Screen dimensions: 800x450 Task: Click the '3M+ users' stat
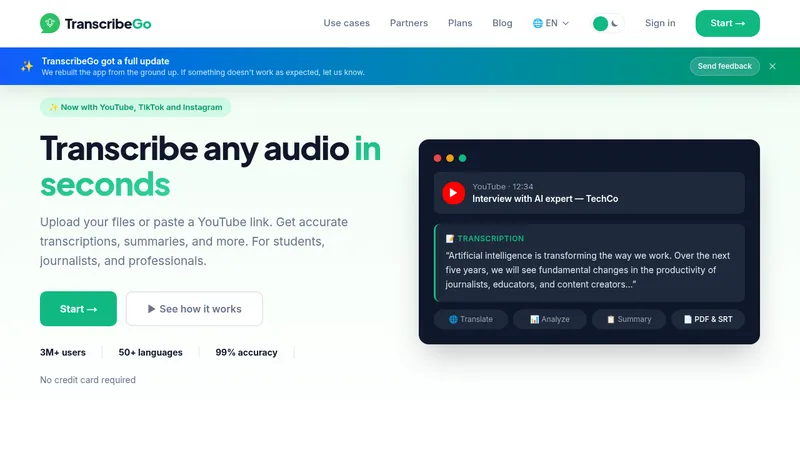pos(63,353)
